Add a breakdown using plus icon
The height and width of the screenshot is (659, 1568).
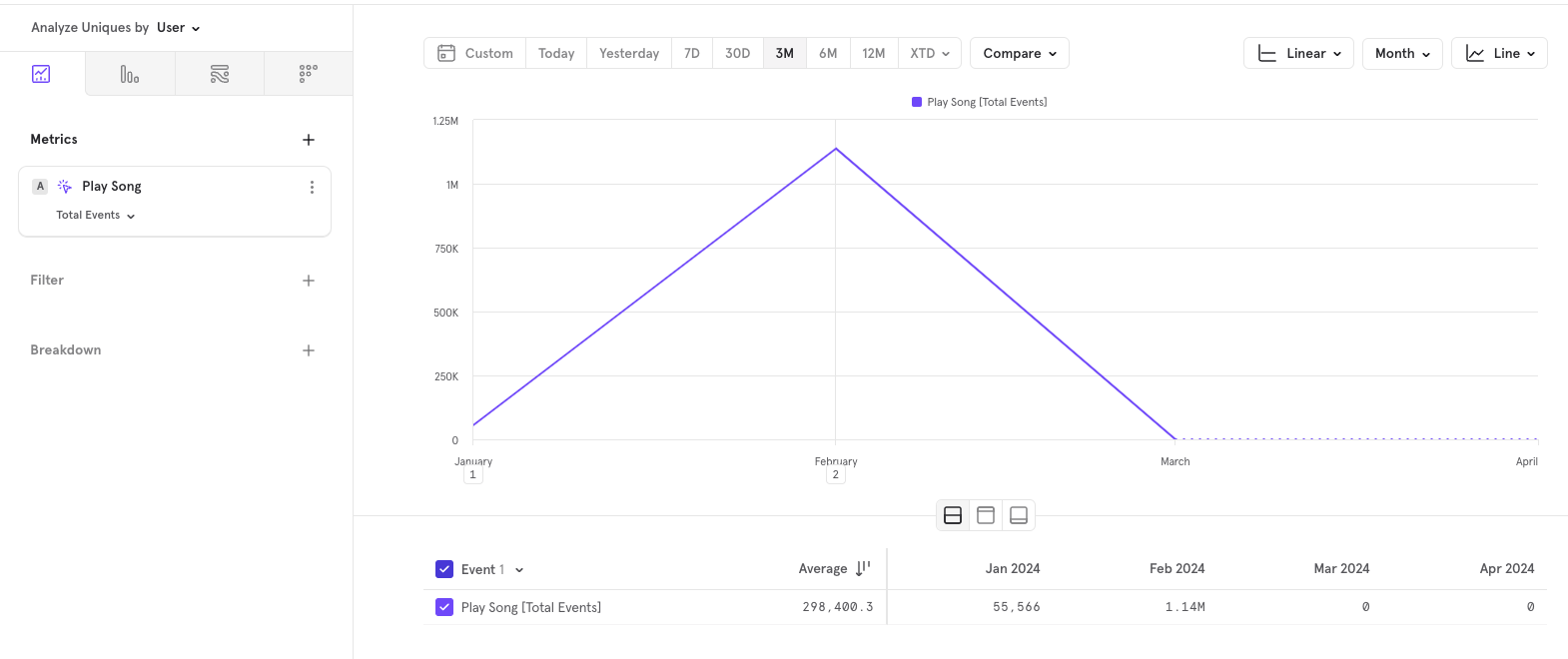click(x=309, y=350)
